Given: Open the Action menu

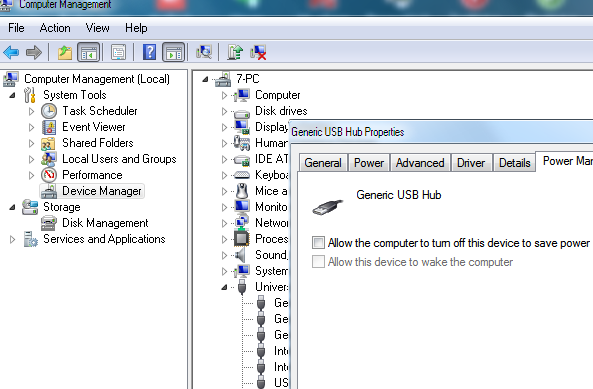Looking at the screenshot, I should click(55, 28).
